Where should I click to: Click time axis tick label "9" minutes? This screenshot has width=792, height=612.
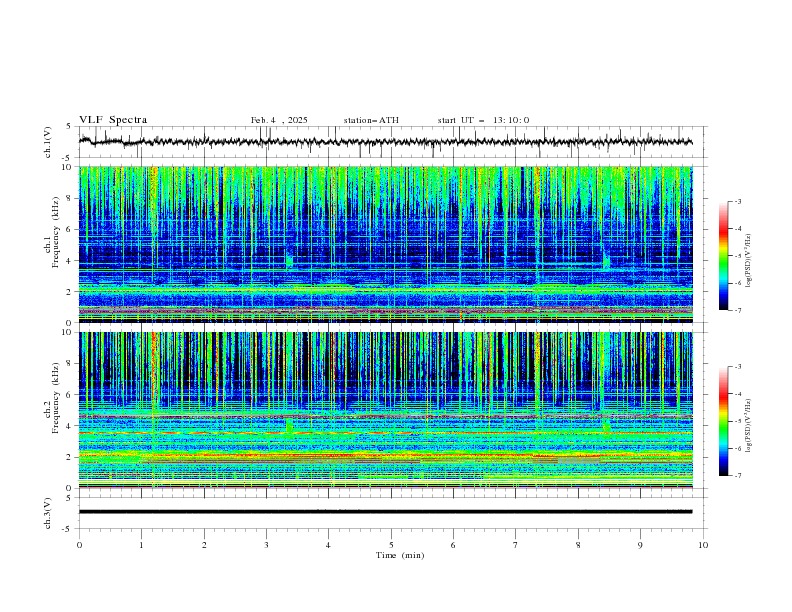tap(640, 545)
